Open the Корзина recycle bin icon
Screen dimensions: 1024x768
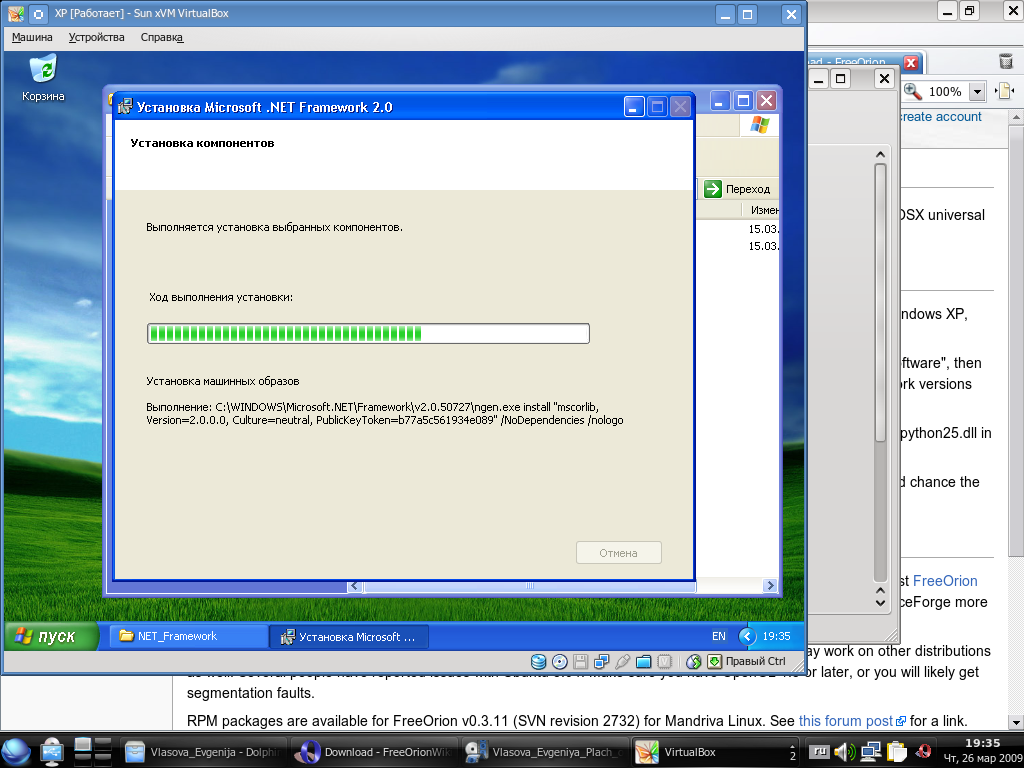(43, 78)
